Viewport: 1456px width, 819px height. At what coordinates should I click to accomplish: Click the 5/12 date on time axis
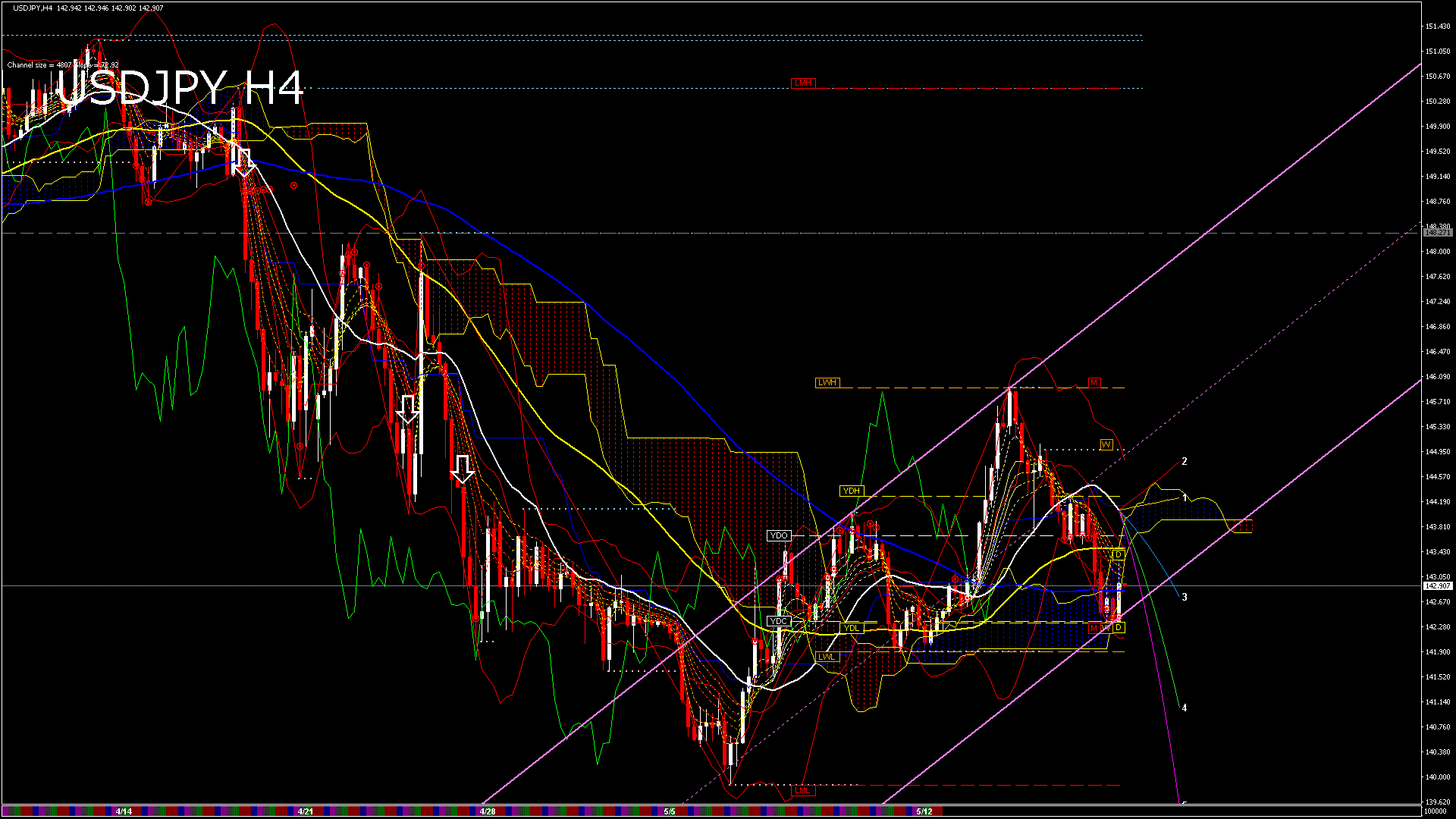(x=924, y=811)
